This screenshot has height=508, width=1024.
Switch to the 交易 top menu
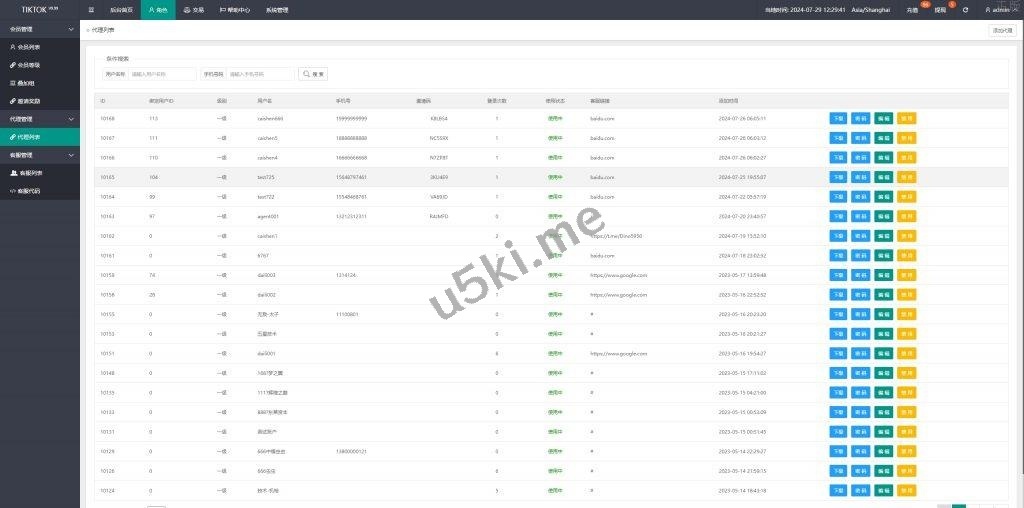[194, 10]
